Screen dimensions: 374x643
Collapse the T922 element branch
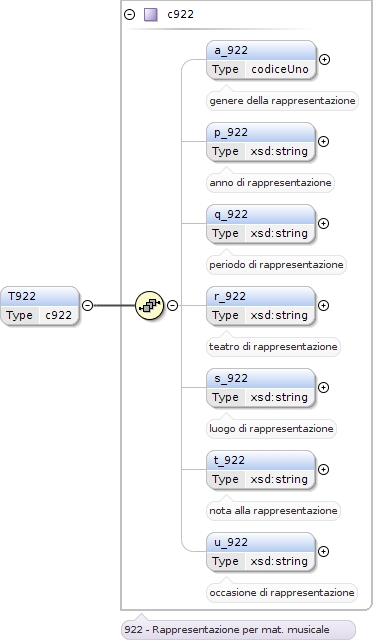[87, 306]
